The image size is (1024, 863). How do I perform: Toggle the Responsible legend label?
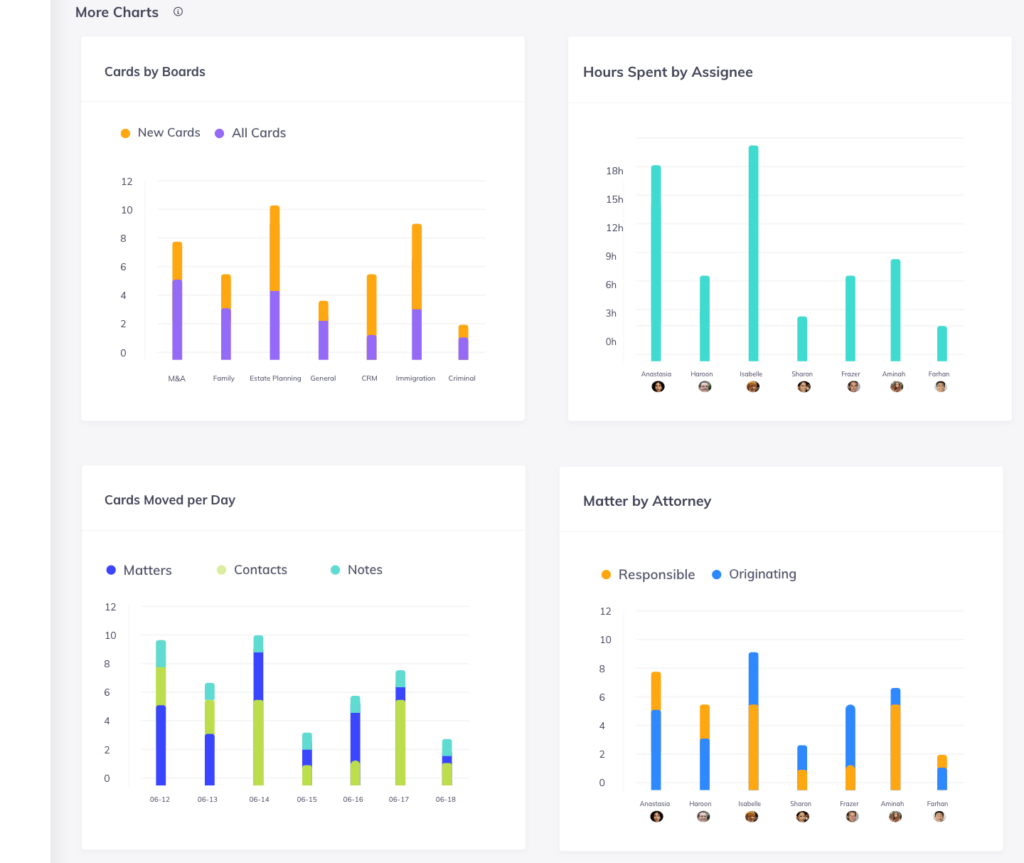[655, 575]
